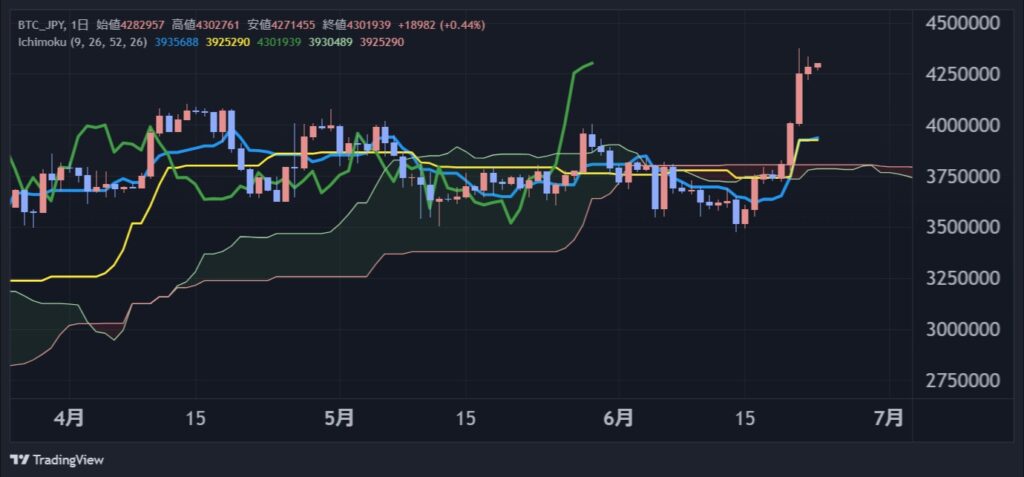Click the 2750000 price axis label
The width and height of the screenshot is (1024, 477).
pyautogui.click(x=963, y=380)
